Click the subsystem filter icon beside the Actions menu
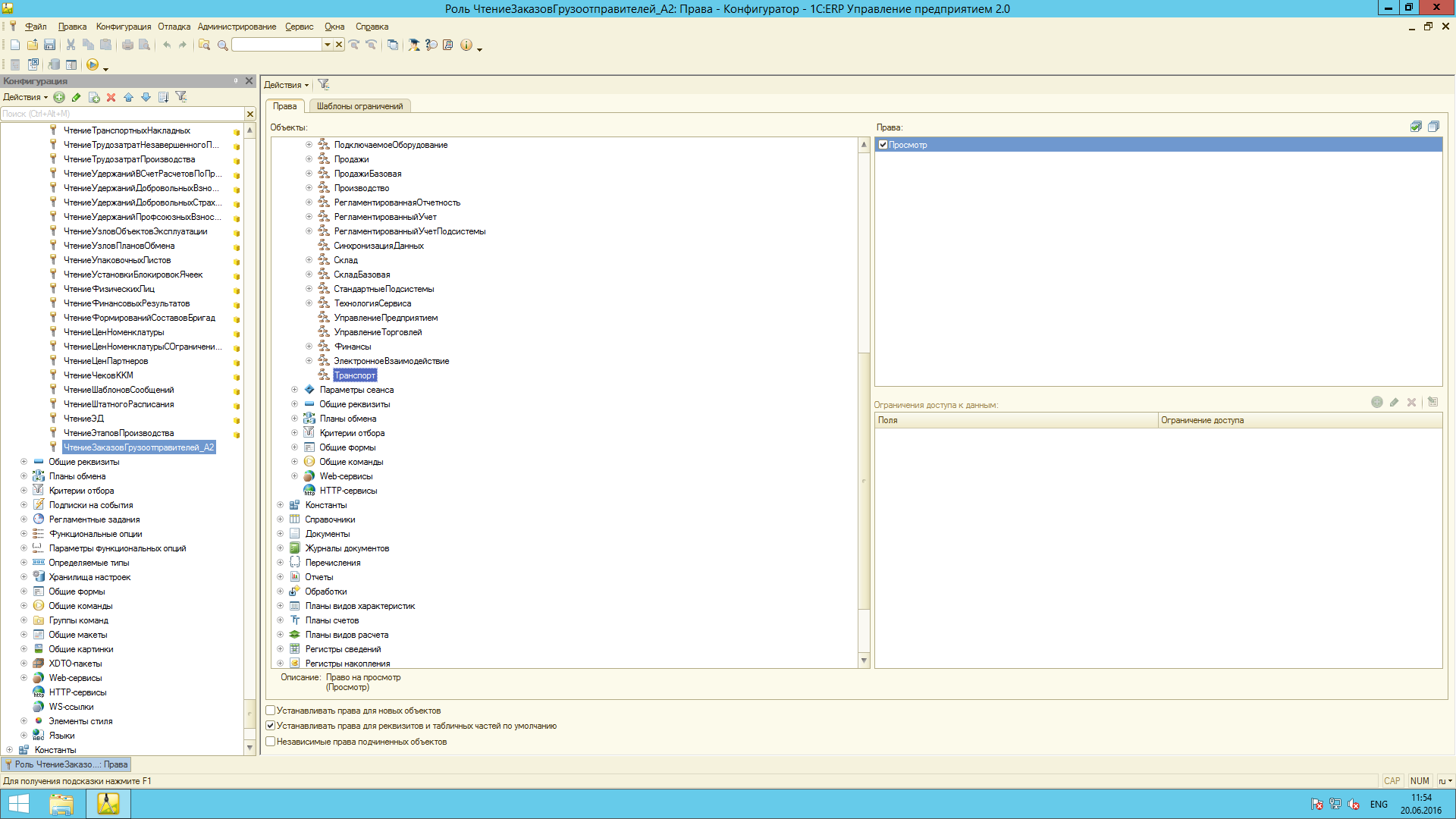 [x=324, y=85]
